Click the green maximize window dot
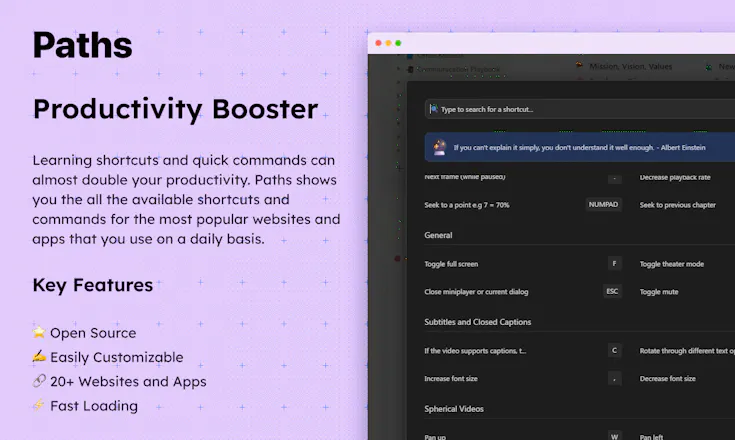The width and height of the screenshot is (735, 440). (398, 43)
